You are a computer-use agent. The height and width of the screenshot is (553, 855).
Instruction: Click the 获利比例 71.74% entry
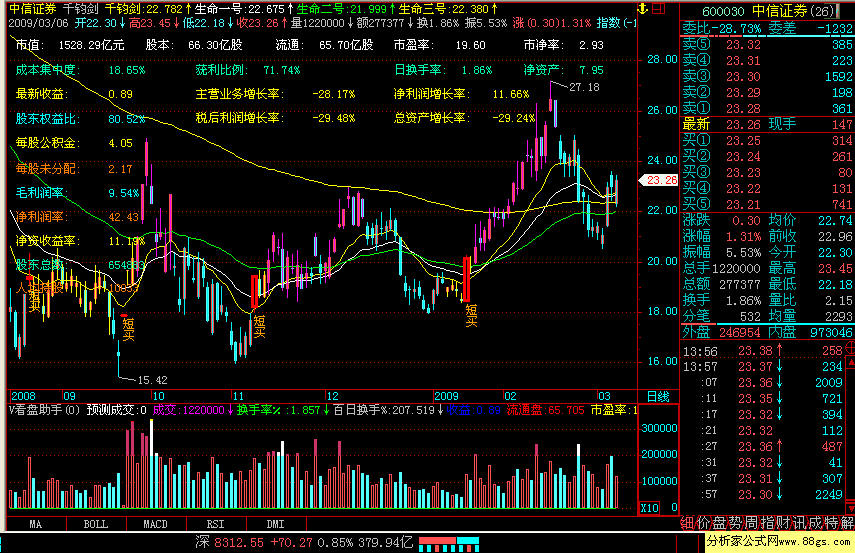(248, 70)
